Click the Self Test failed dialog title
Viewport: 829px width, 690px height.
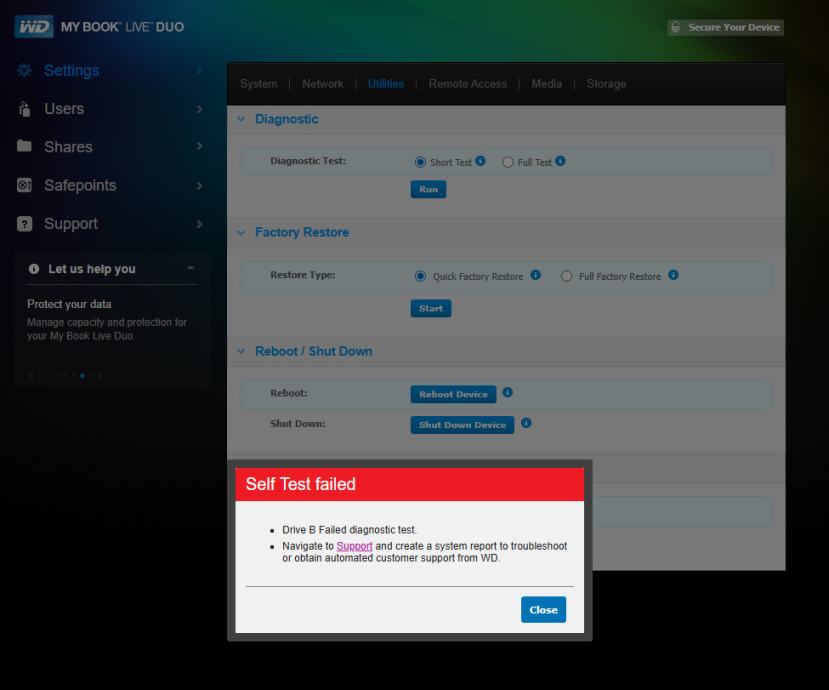tap(300, 484)
